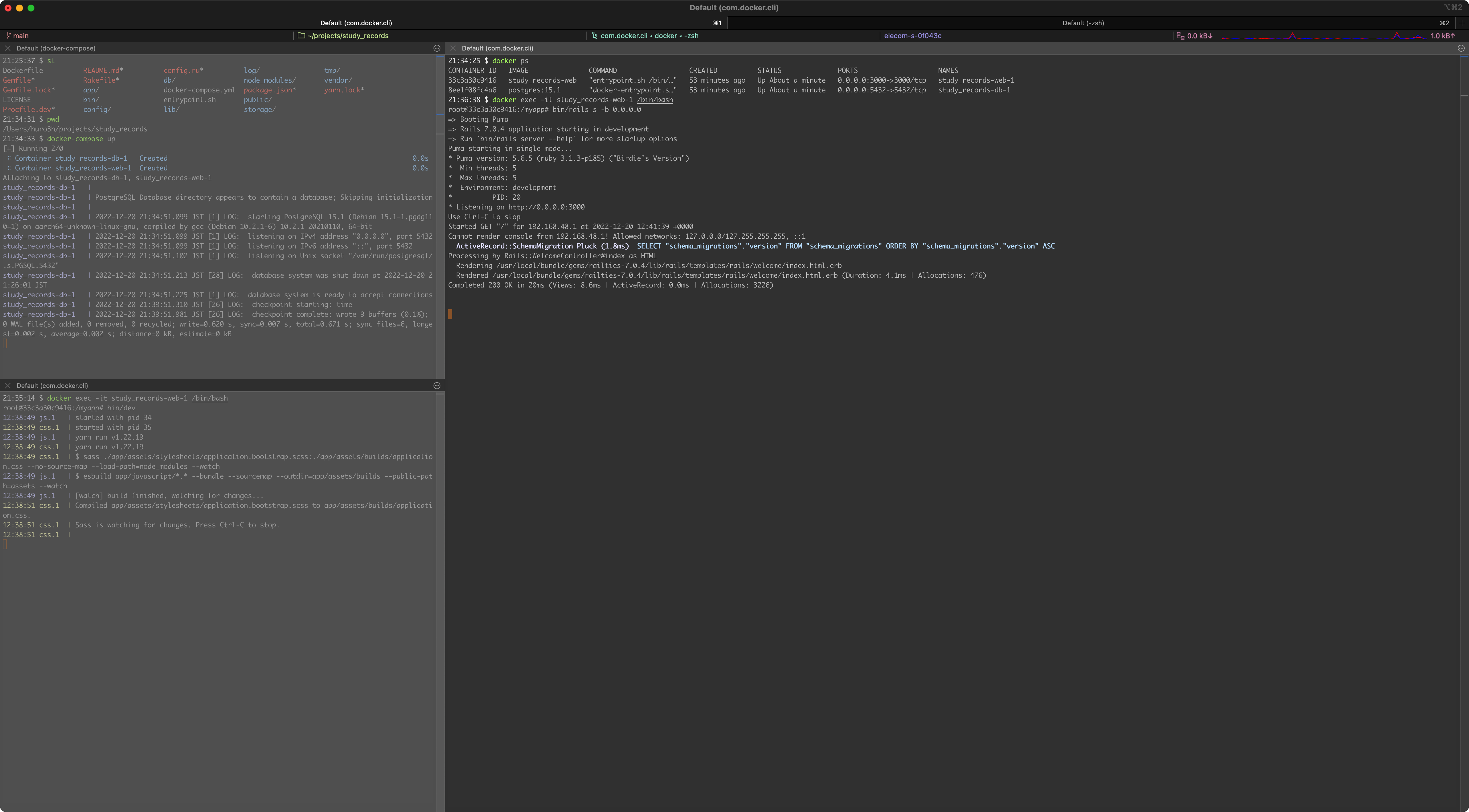Switch to the Default (-zsh) tab

point(1082,23)
